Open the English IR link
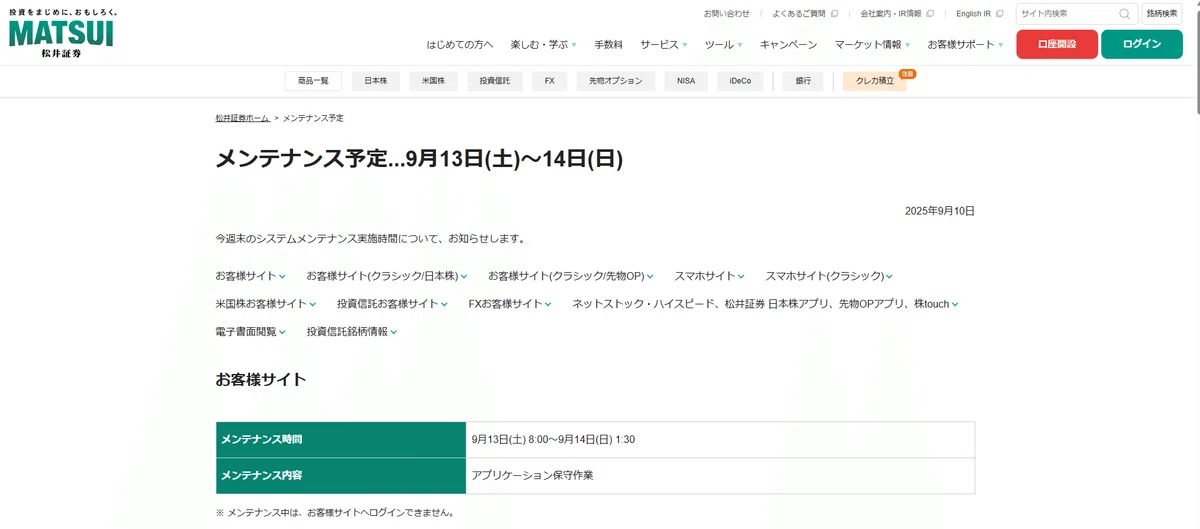 pos(973,14)
